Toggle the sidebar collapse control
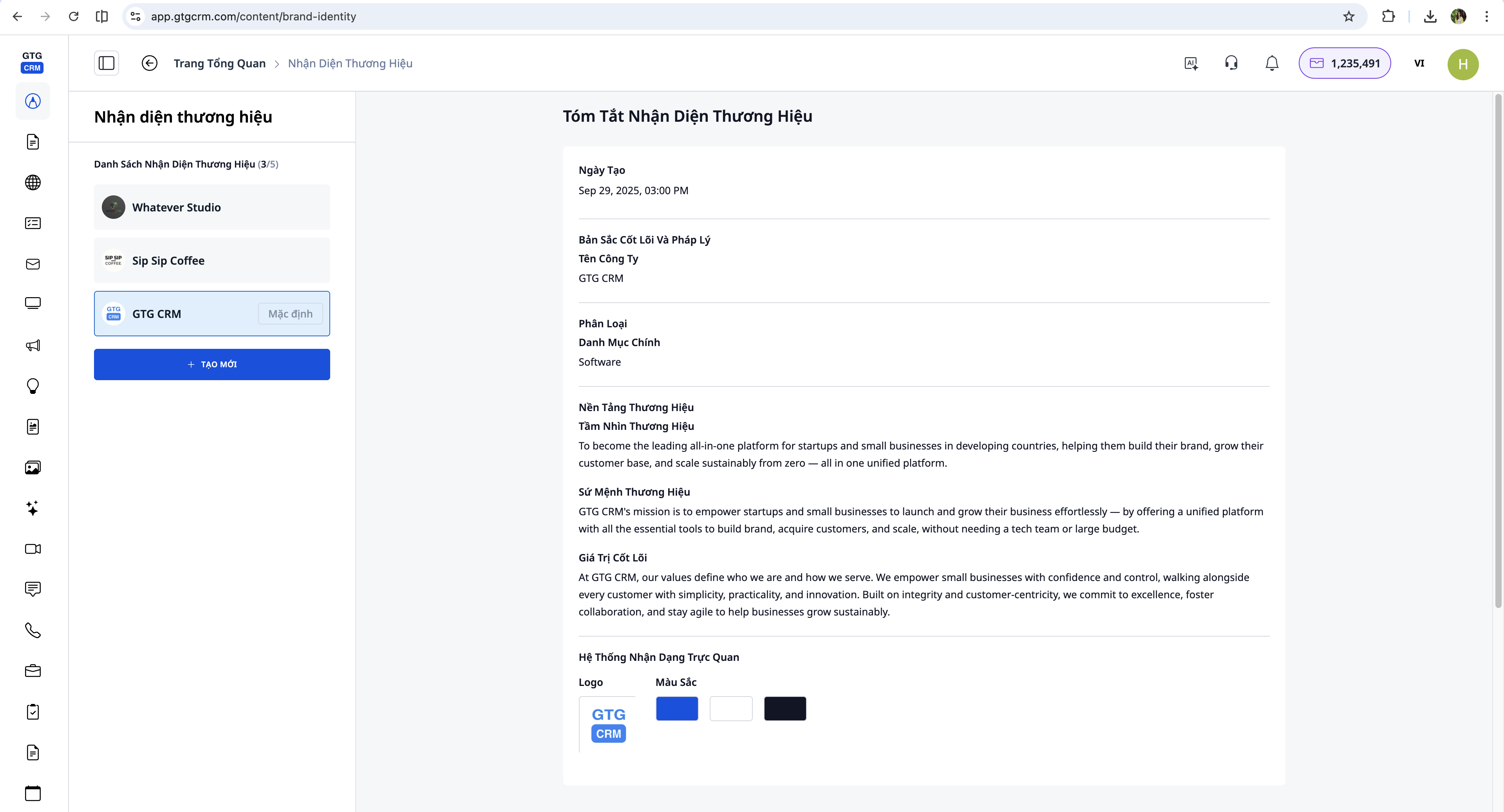1504x812 pixels. pyautogui.click(x=106, y=63)
